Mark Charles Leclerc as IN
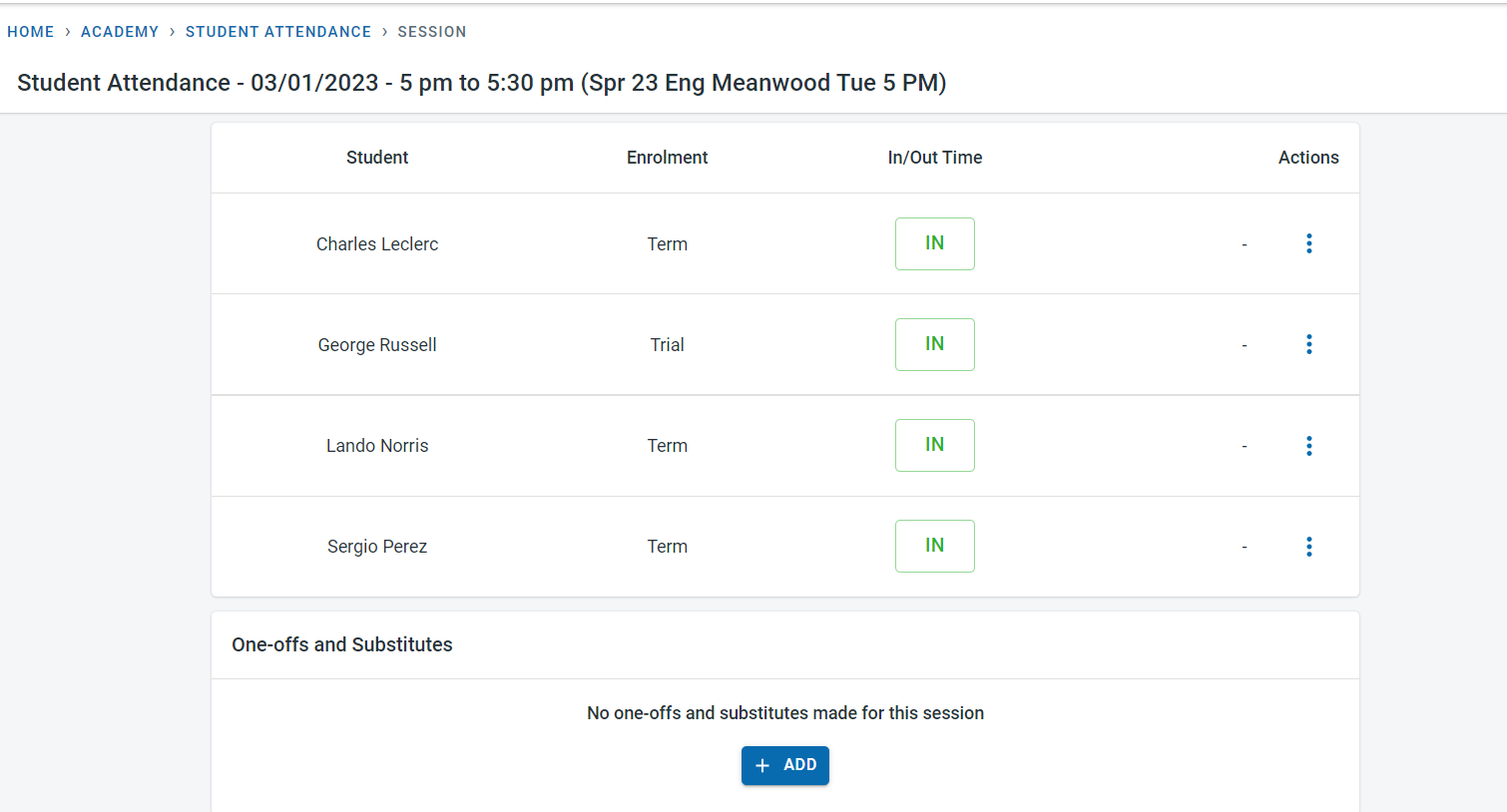This screenshot has height=812, width=1507. point(934,243)
